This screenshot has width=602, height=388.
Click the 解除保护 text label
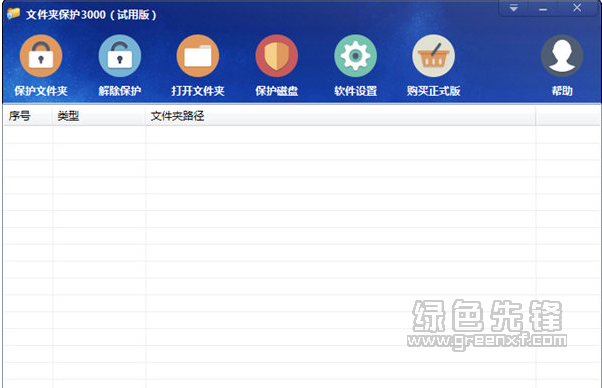pos(119,91)
